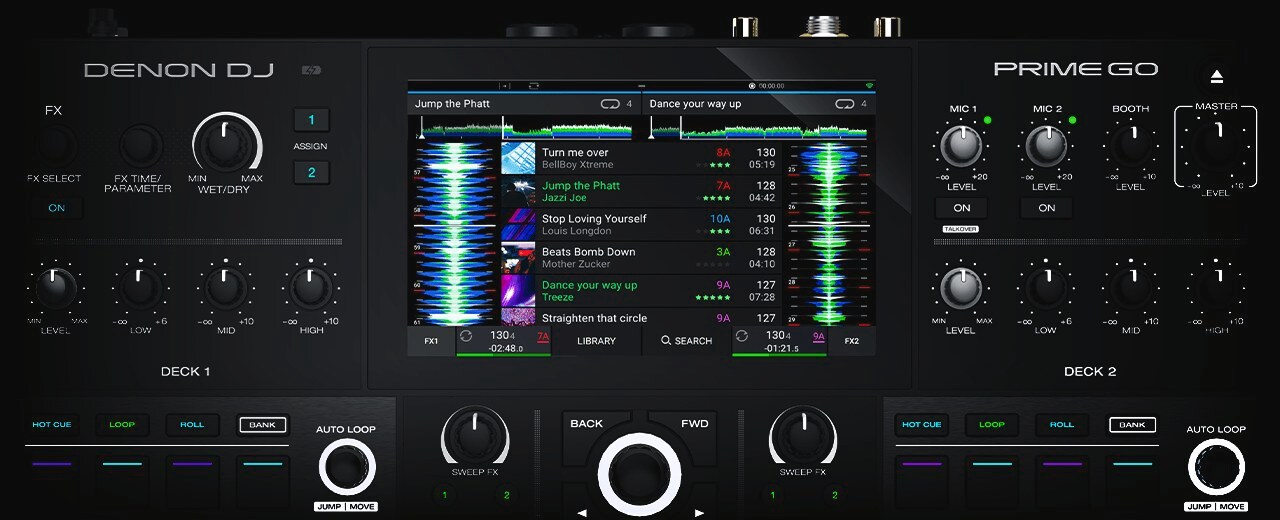This screenshot has height=520, width=1280.
Task: Tap the magnifier icon in SEARCH
Action: [666, 341]
